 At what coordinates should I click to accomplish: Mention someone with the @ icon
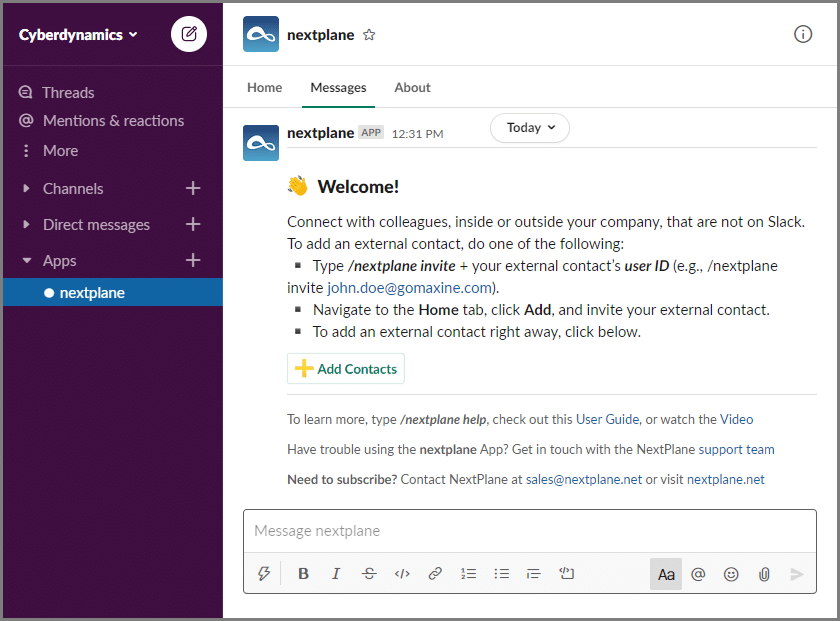coord(698,574)
